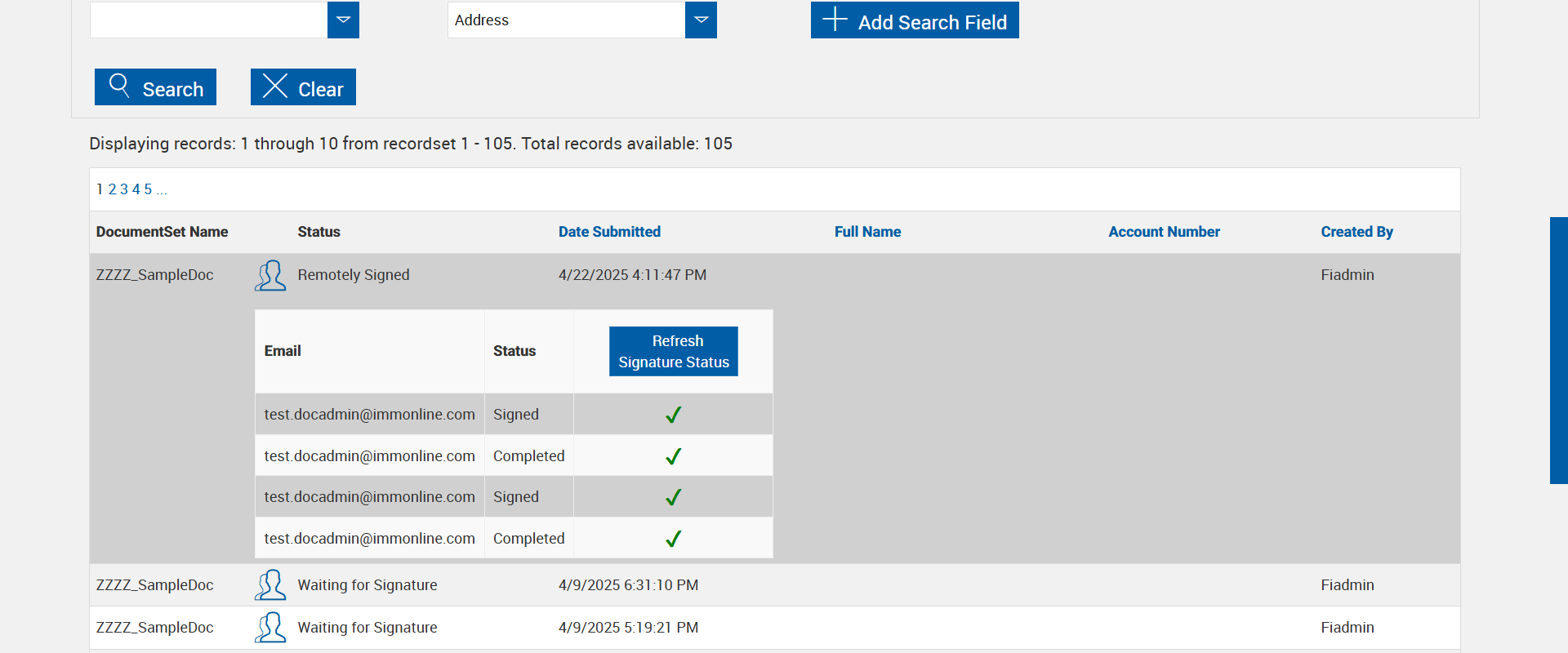Click signers icon for 5:19:21 PM record
This screenshot has width=1568, height=653.
(270, 628)
